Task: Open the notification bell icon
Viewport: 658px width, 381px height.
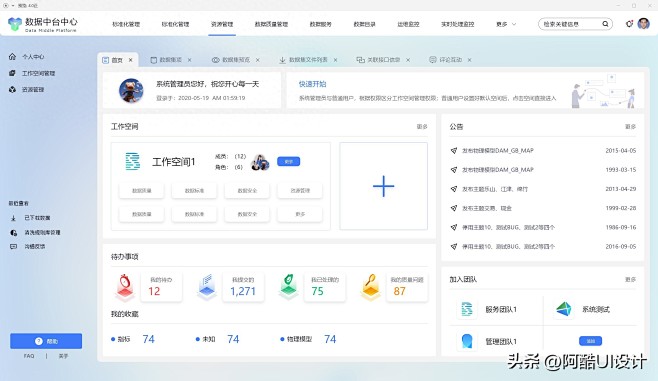Action: 629,24
